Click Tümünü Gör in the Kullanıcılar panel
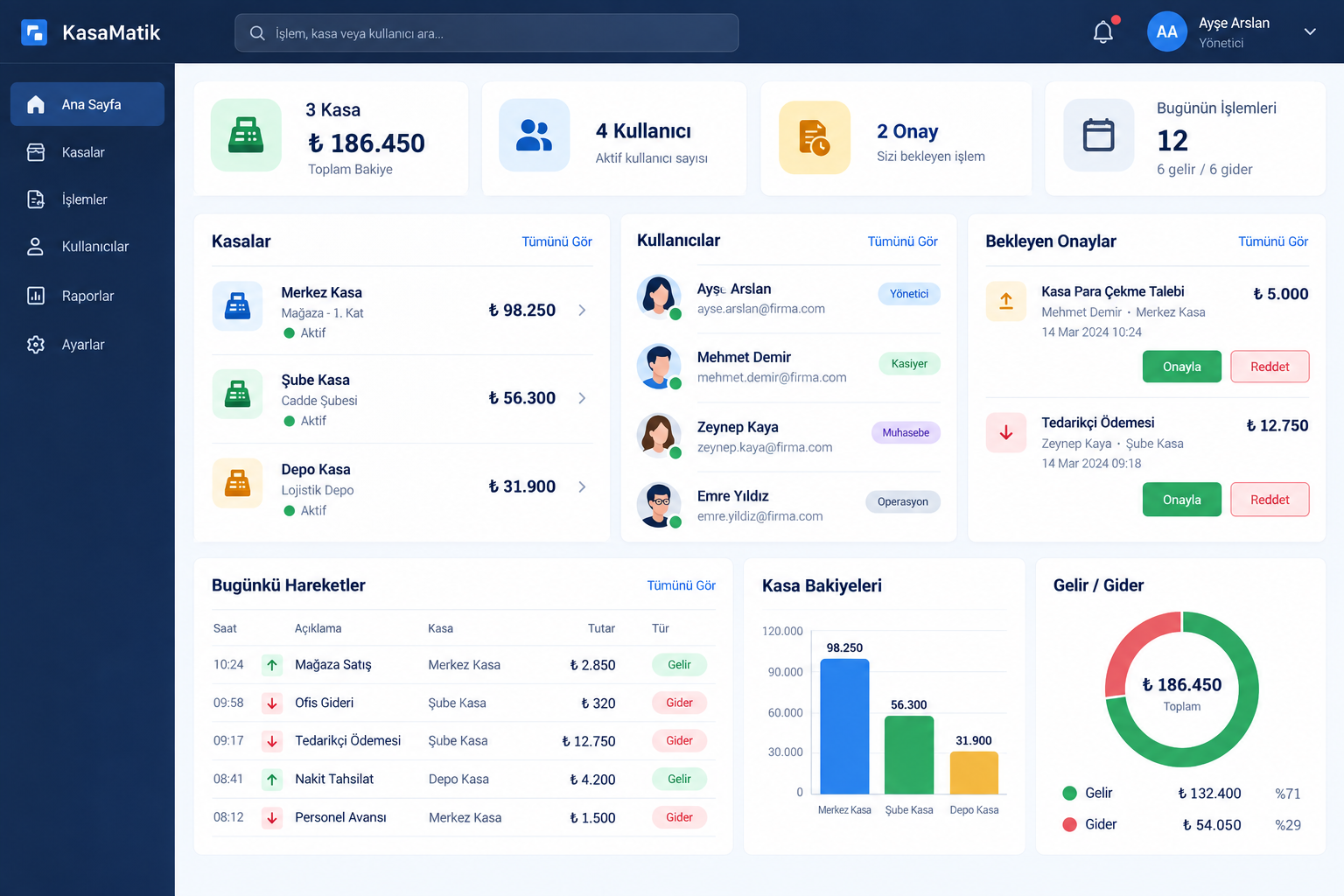Screen dimensions: 1344x896 (903, 241)
